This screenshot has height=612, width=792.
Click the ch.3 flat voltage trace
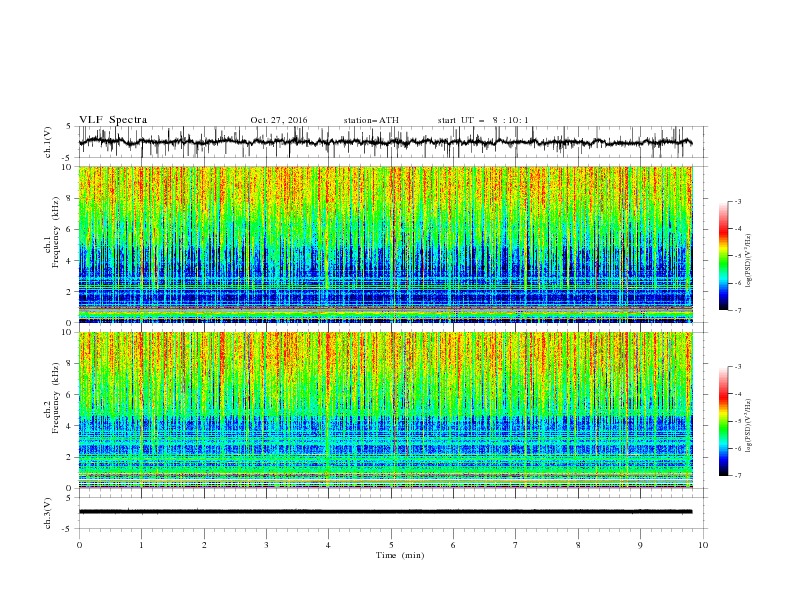pyautogui.click(x=385, y=512)
